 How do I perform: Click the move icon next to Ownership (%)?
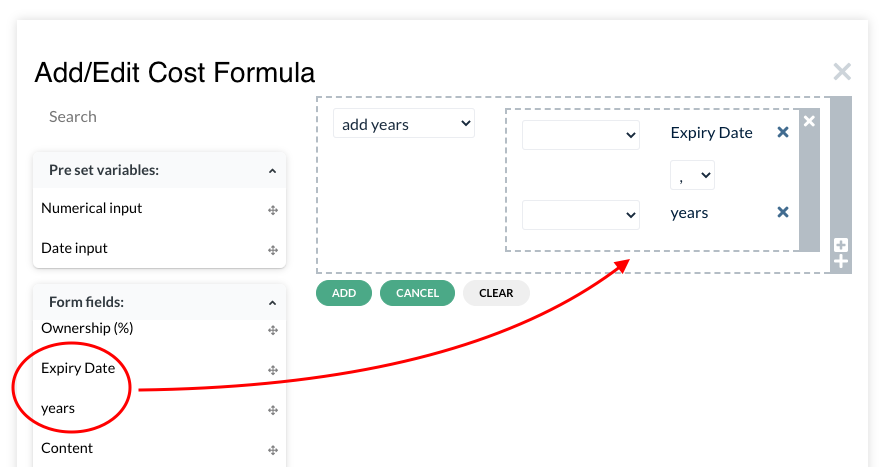[x=273, y=330]
